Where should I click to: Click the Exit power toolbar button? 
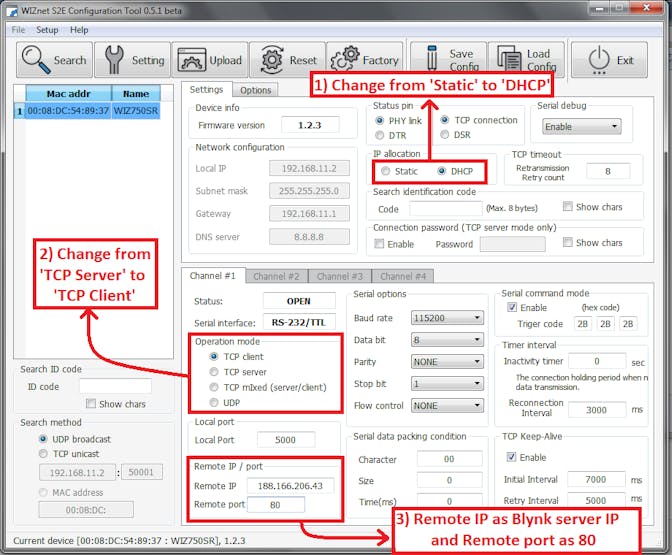coord(609,60)
